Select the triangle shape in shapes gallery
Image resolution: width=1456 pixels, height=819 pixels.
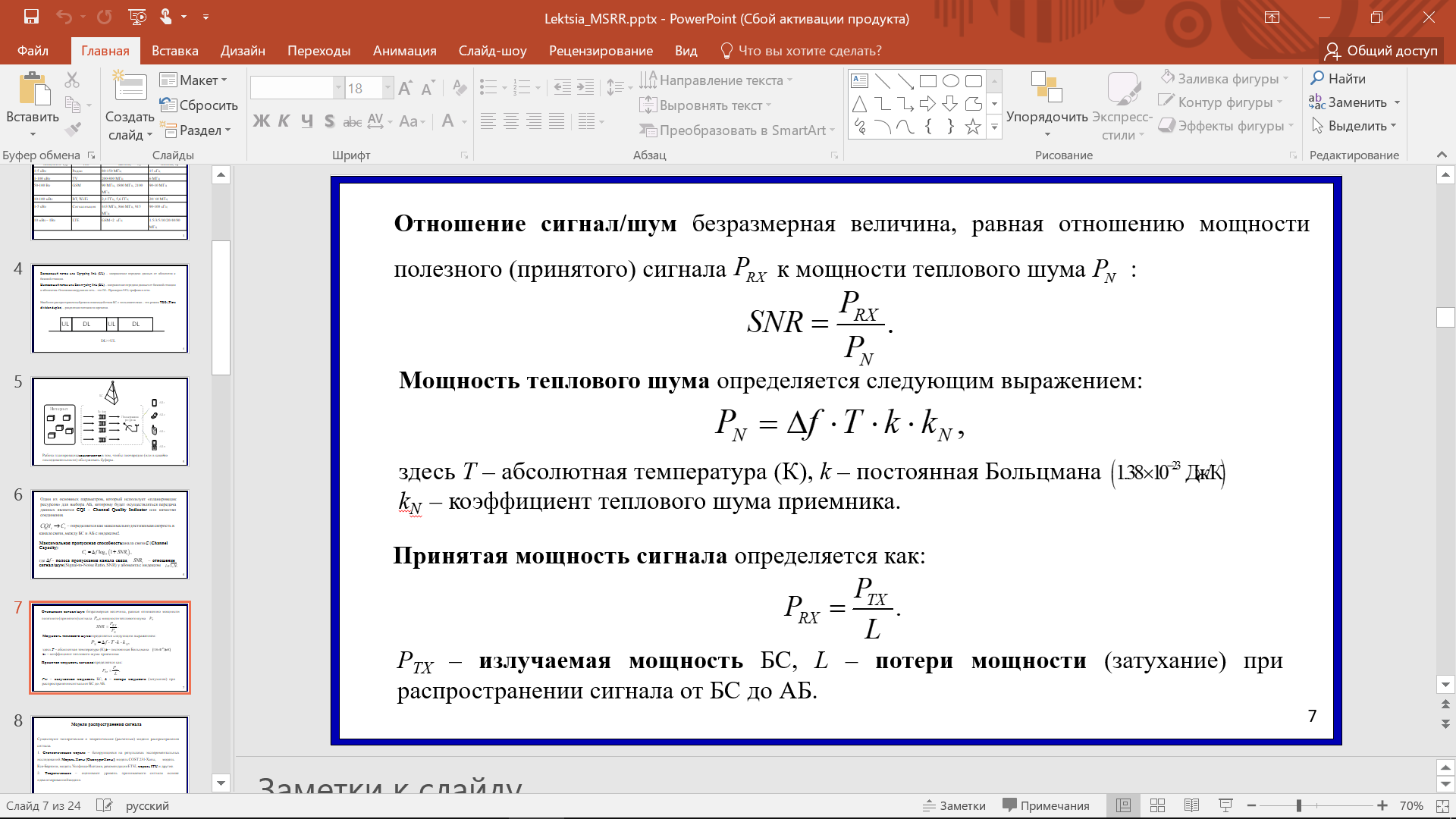click(859, 104)
